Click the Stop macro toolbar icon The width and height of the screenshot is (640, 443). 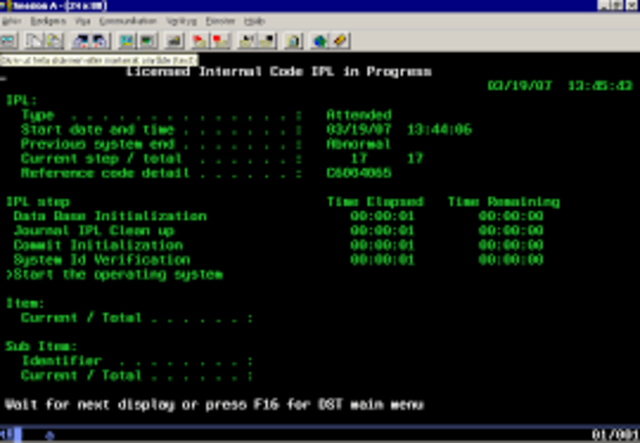click(x=221, y=41)
